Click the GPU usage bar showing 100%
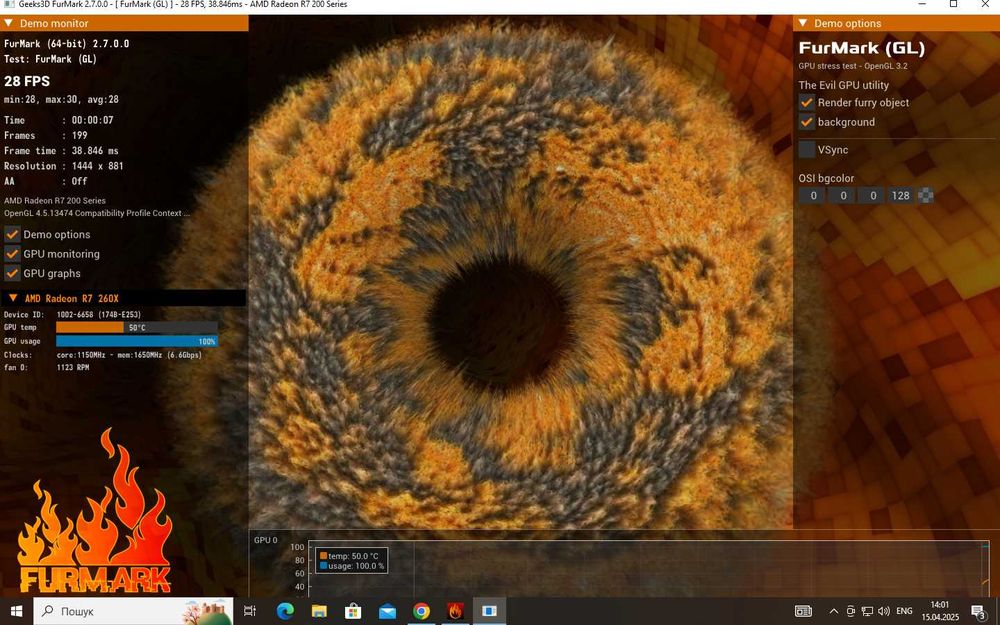This screenshot has height=625, width=1000. coord(137,341)
